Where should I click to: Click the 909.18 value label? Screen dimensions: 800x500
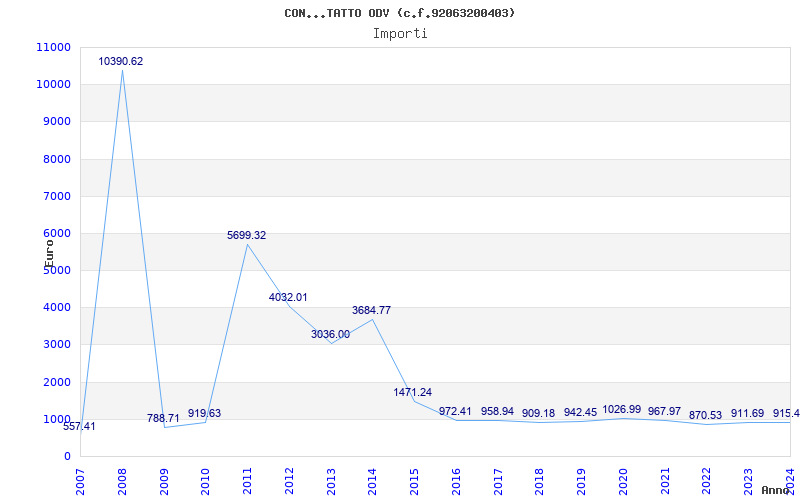pos(538,413)
